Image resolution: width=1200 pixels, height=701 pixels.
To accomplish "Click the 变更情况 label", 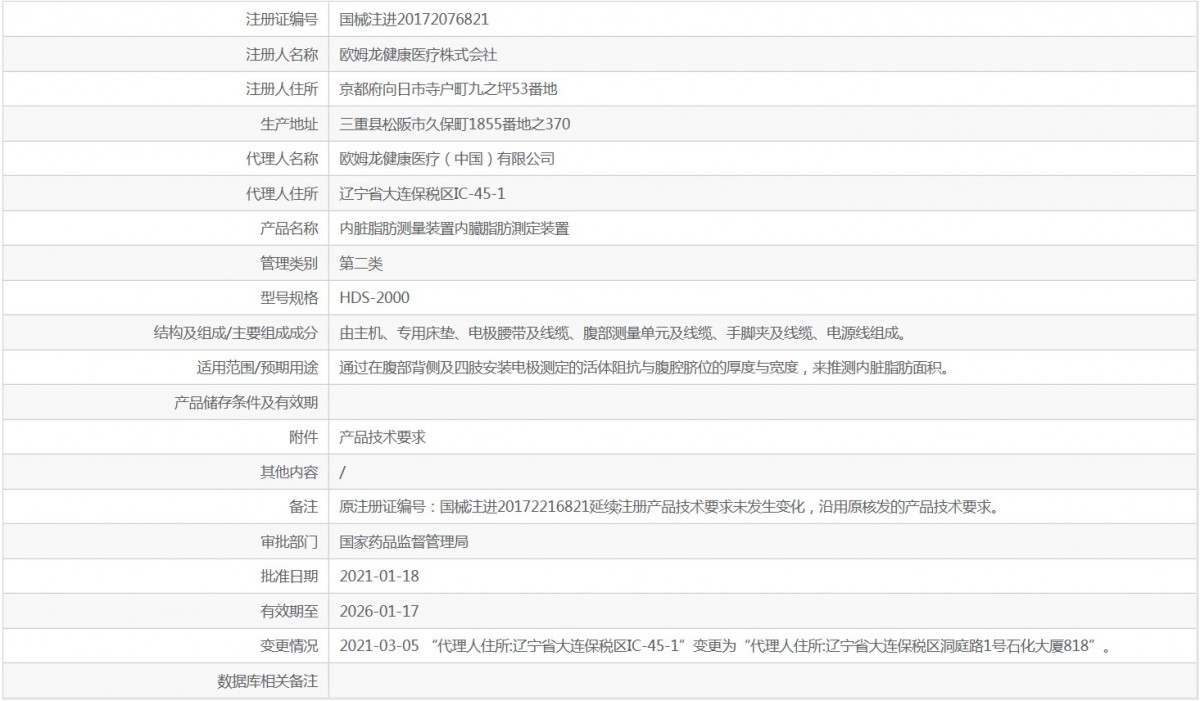I will 289,647.
